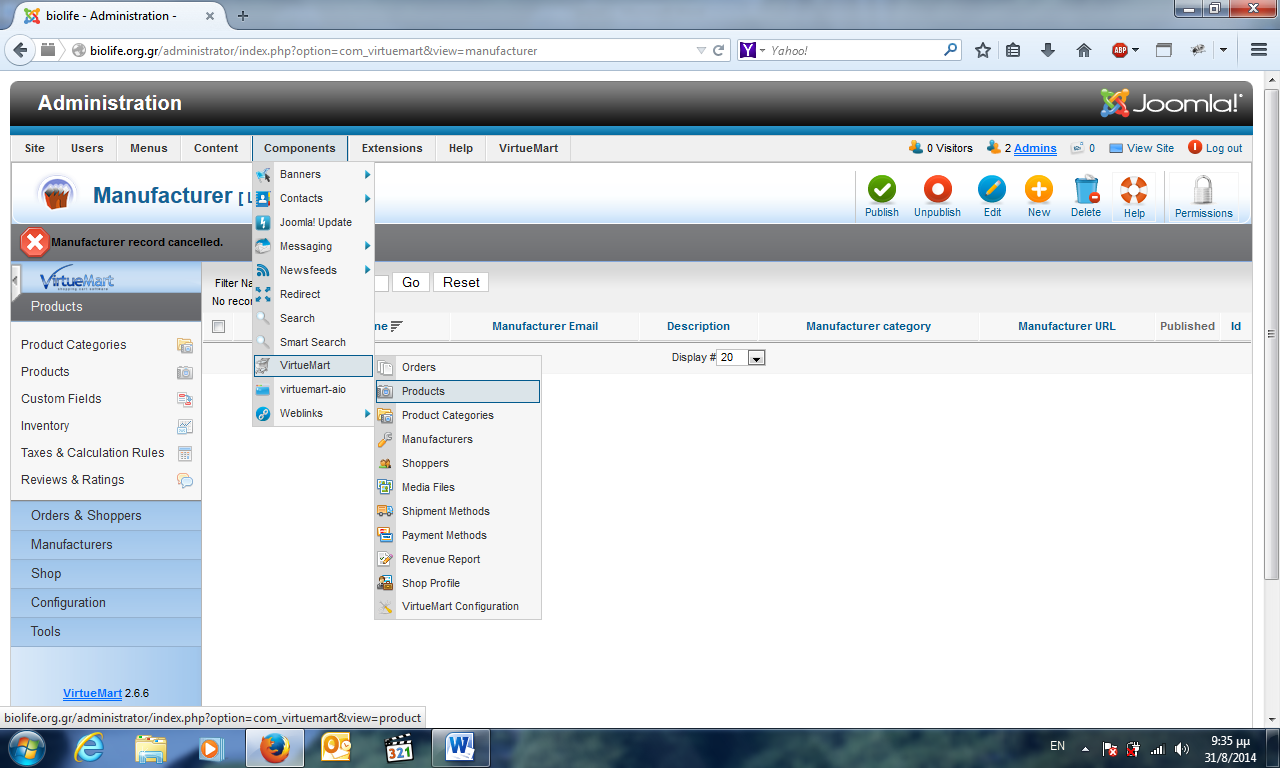Click the orange New toolbar icon
The height and width of the screenshot is (768, 1280).
1039,189
